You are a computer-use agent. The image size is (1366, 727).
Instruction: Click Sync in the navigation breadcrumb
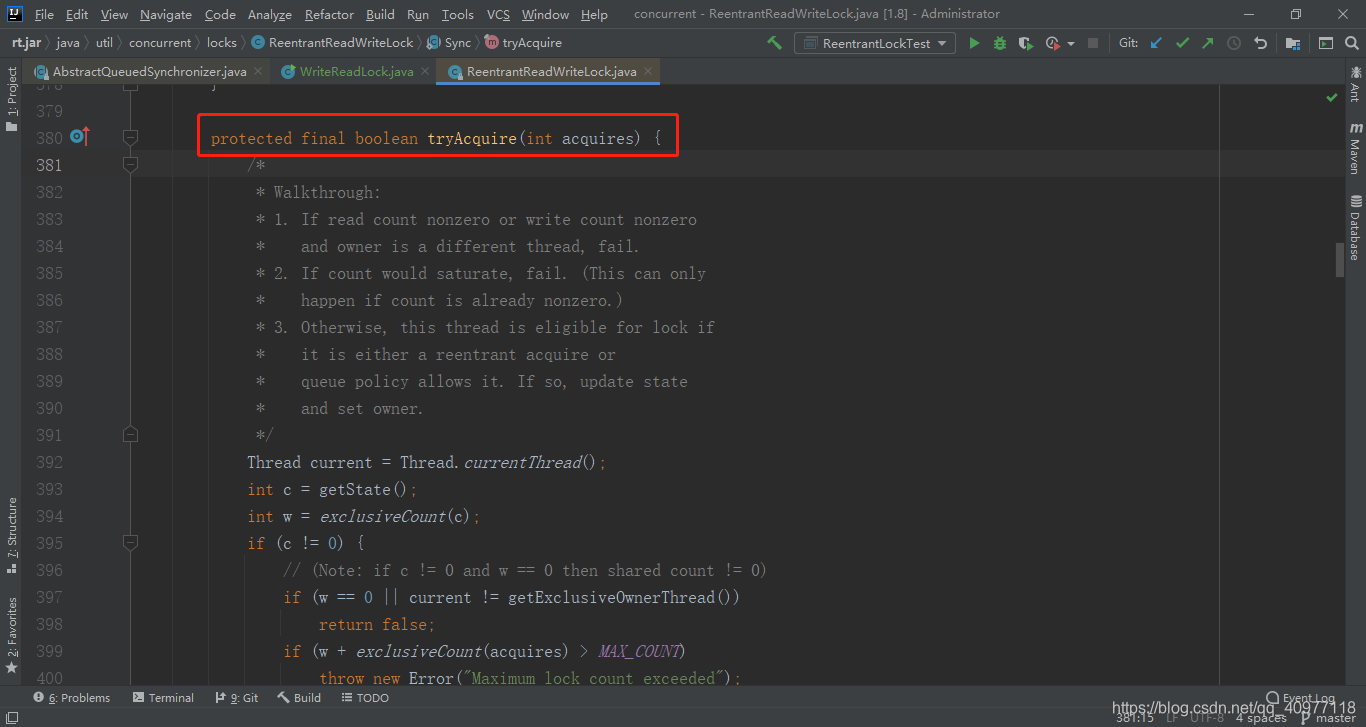click(x=449, y=43)
